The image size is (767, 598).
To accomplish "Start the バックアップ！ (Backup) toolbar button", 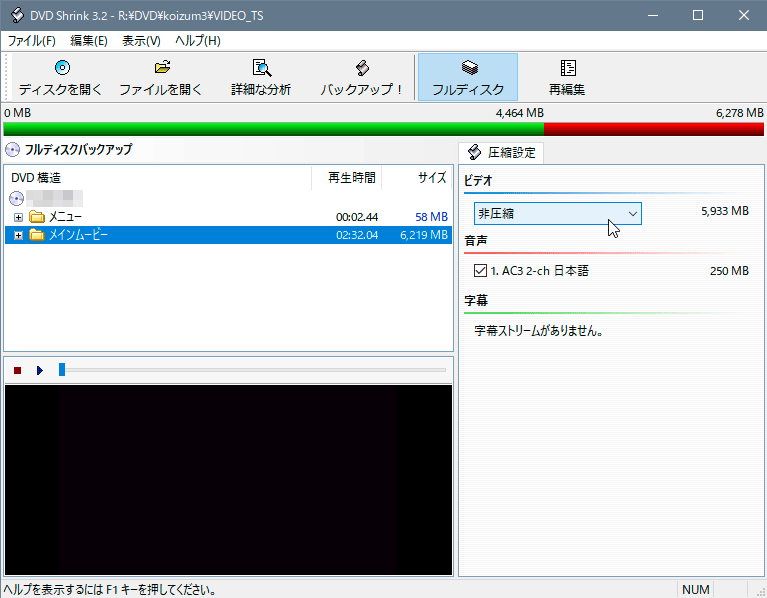I will [x=361, y=77].
